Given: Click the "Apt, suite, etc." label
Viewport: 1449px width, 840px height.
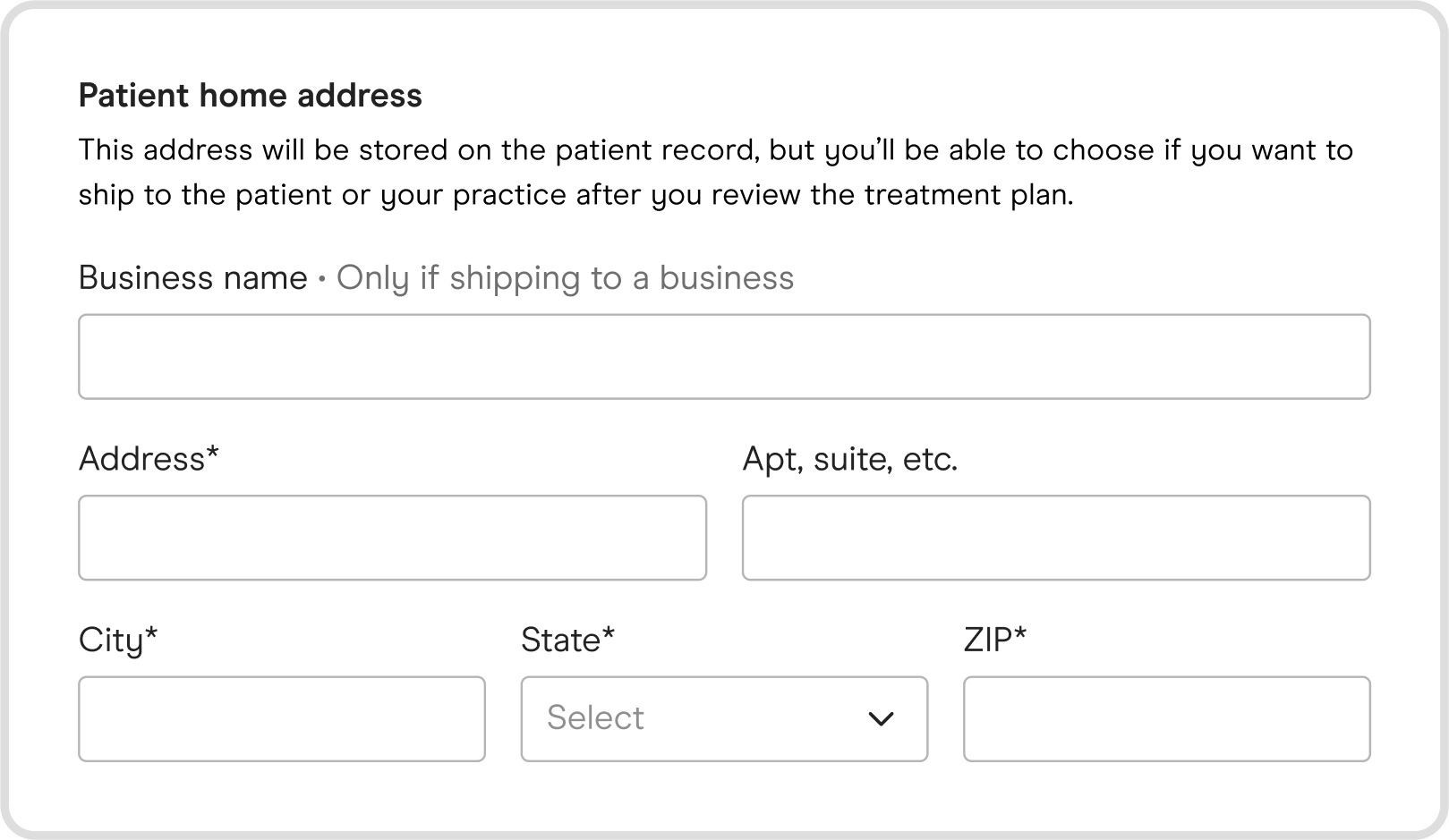Looking at the screenshot, I should pos(849,459).
